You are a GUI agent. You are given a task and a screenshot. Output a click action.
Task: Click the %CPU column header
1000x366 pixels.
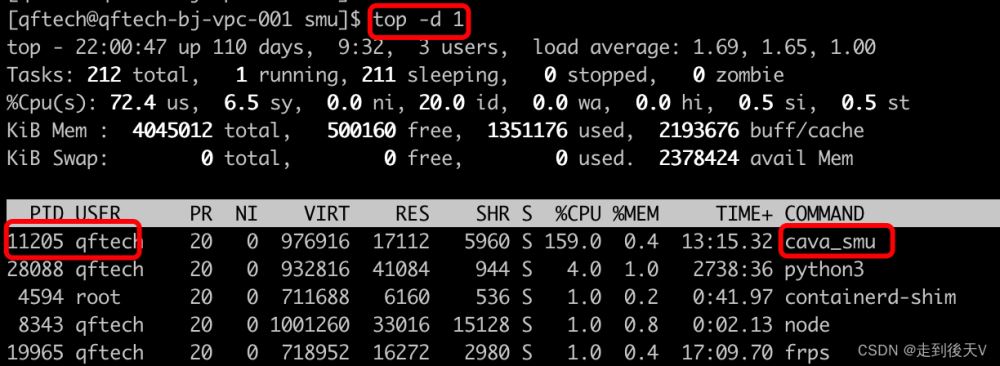pos(577,214)
